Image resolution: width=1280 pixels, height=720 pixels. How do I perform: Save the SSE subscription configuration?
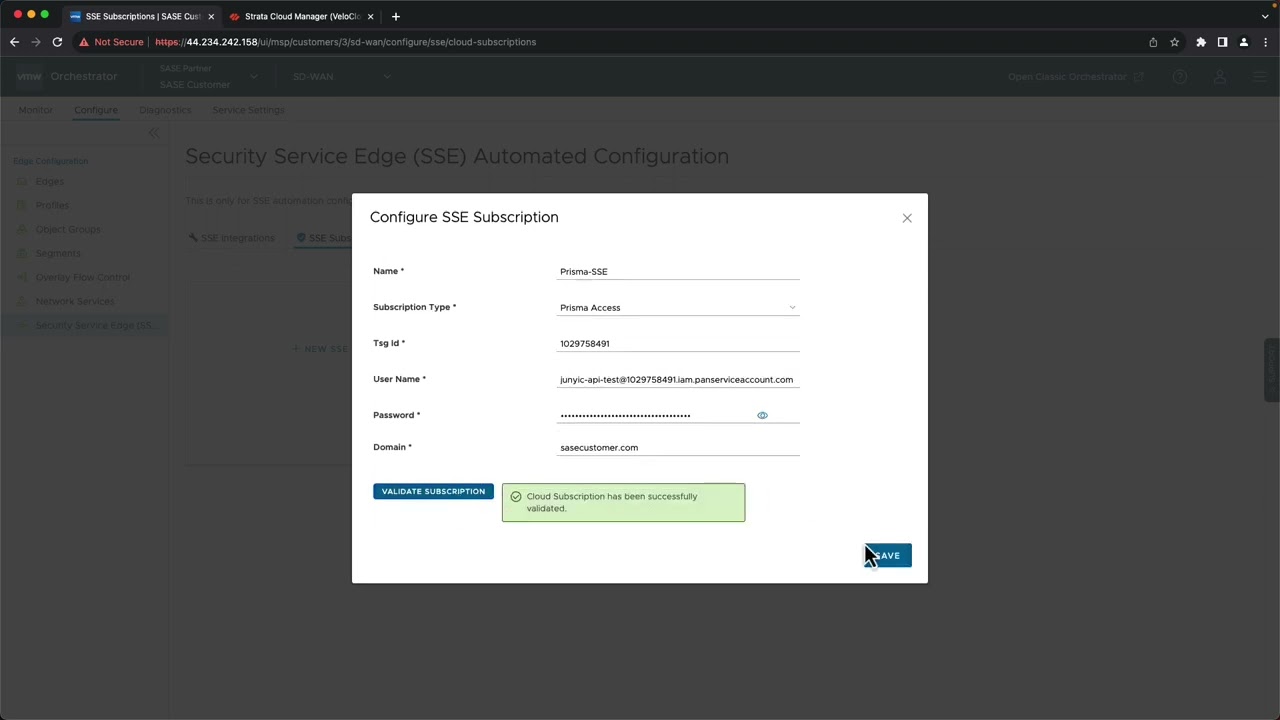pyautogui.click(x=886, y=555)
